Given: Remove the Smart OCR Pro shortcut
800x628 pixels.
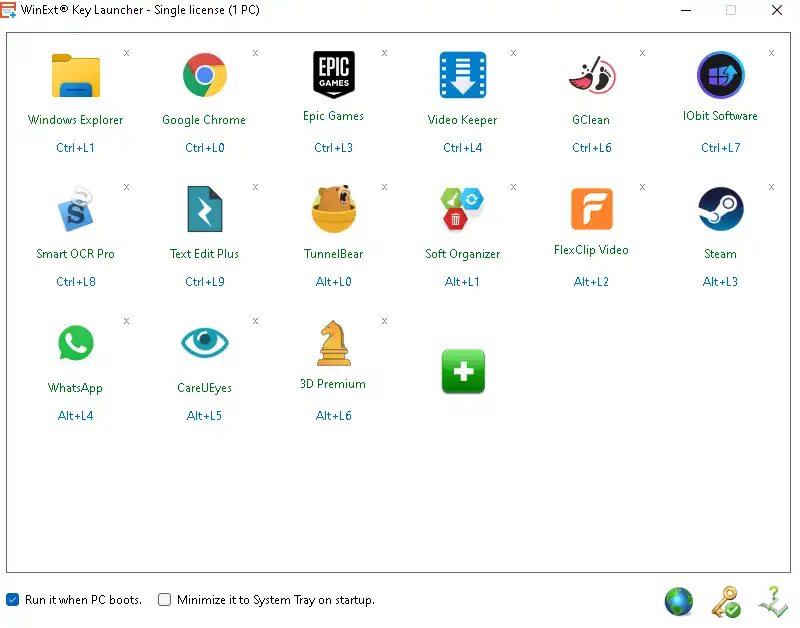Looking at the screenshot, I should tap(126, 187).
